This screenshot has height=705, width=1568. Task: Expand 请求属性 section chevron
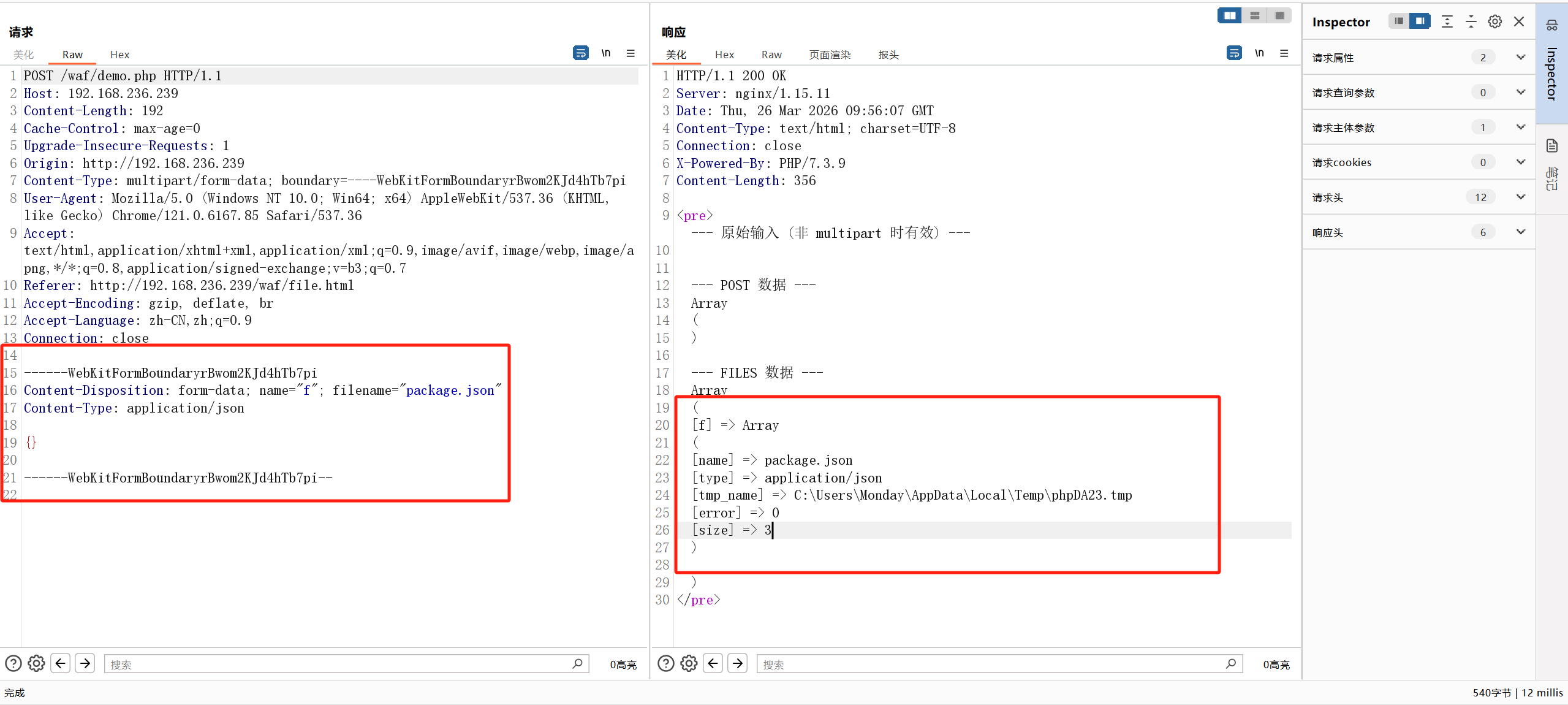1520,58
